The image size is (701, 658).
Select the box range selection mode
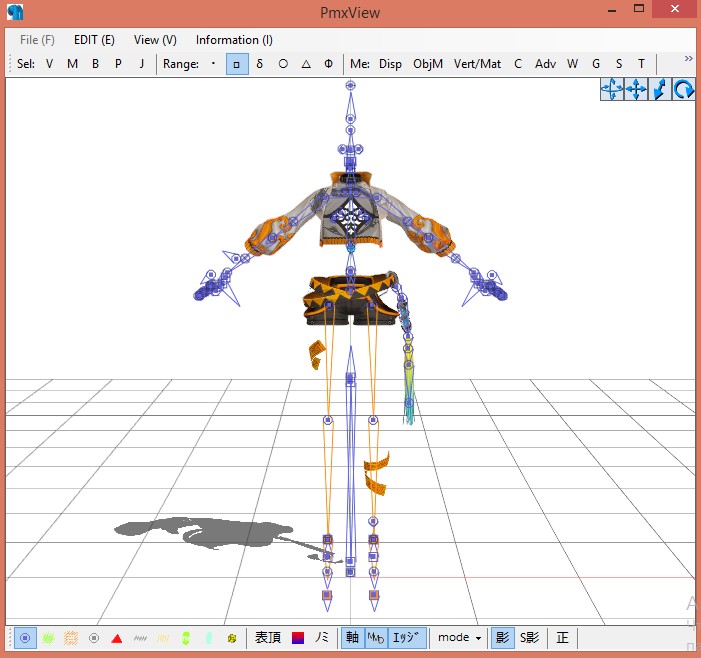[237, 64]
